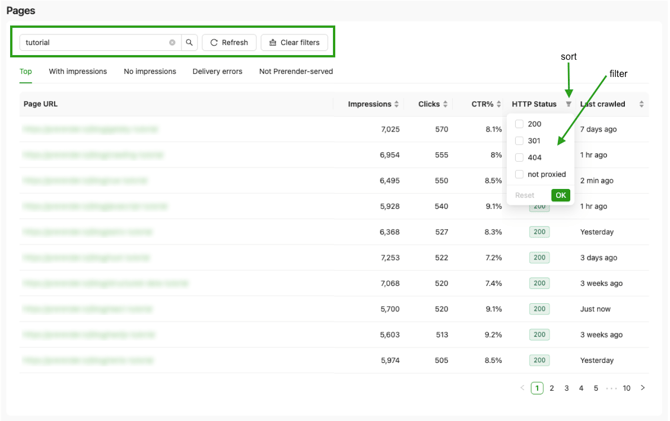Click Reset in filter popup
The width and height of the screenshot is (670, 421).
pyautogui.click(x=525, y=195)
